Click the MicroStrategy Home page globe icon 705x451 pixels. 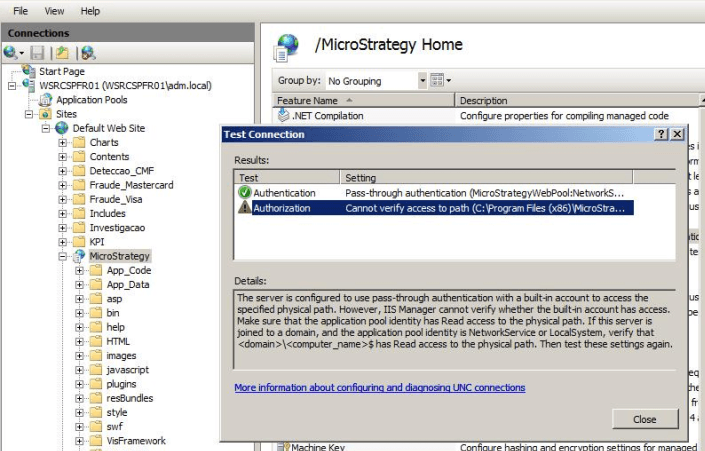pyautogui.click(x=286, y=47)
